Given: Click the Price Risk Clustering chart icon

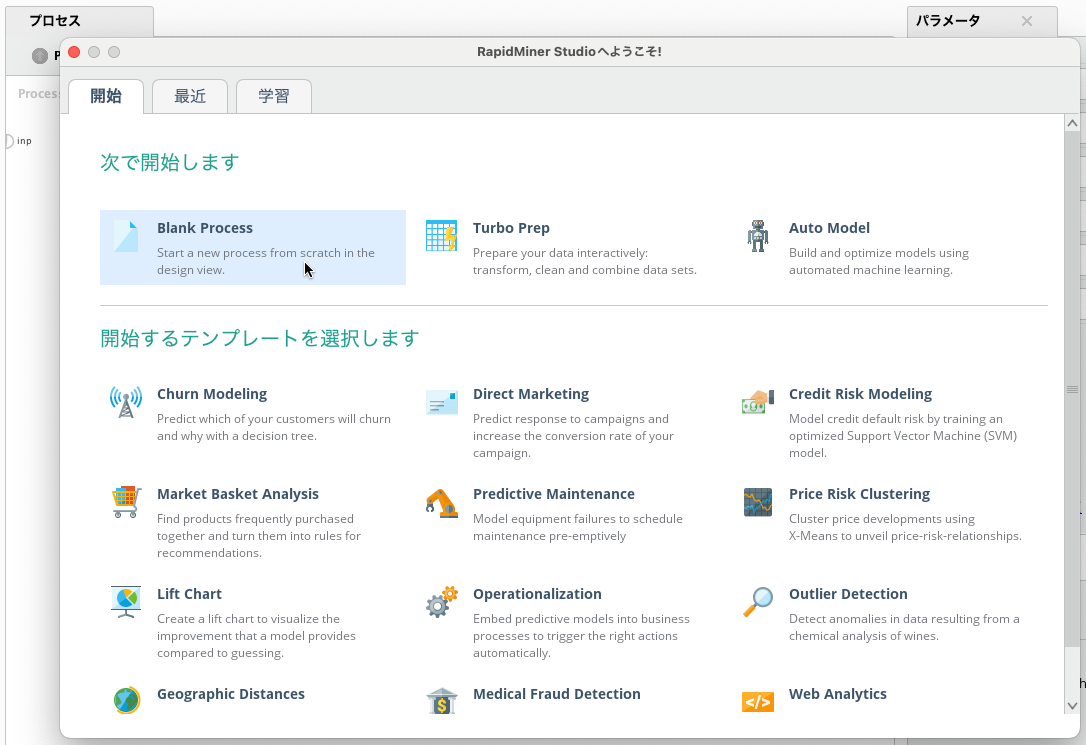Looking at the screenshot, I should pos(758,502).
